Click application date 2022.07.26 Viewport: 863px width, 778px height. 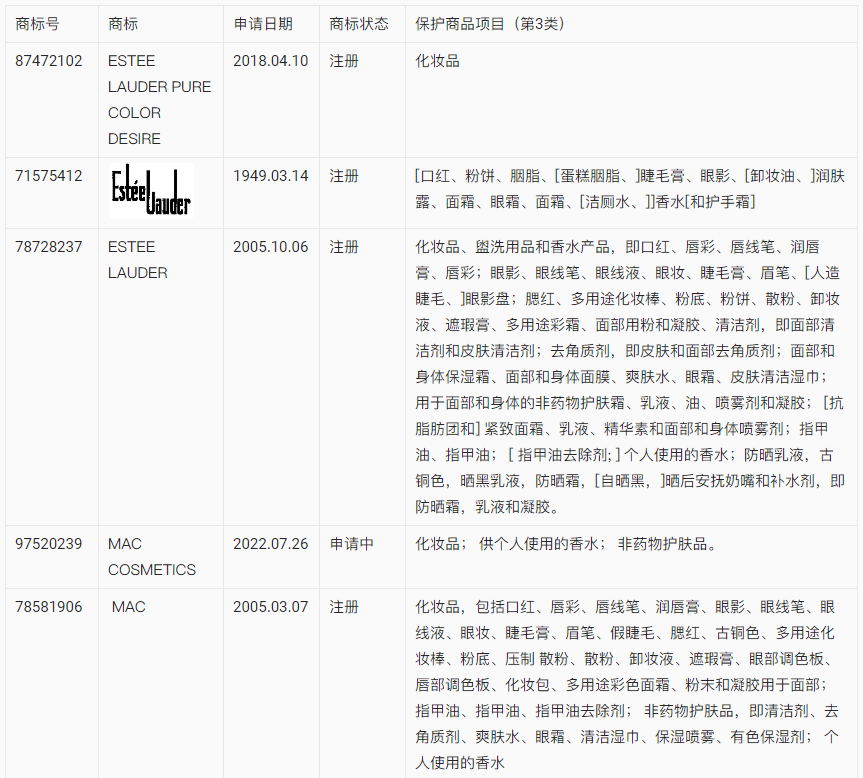point(270,544)
